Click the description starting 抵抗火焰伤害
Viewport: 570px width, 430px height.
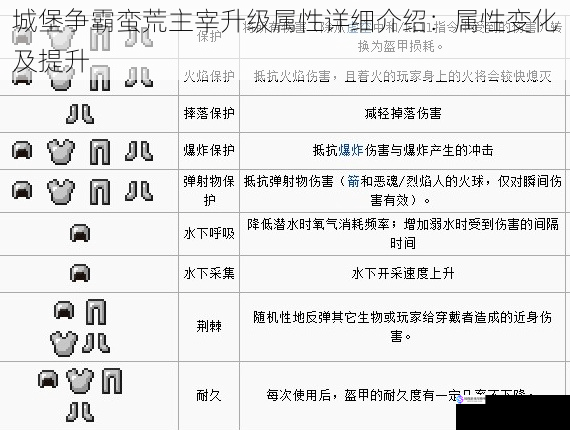pos(403,77)
